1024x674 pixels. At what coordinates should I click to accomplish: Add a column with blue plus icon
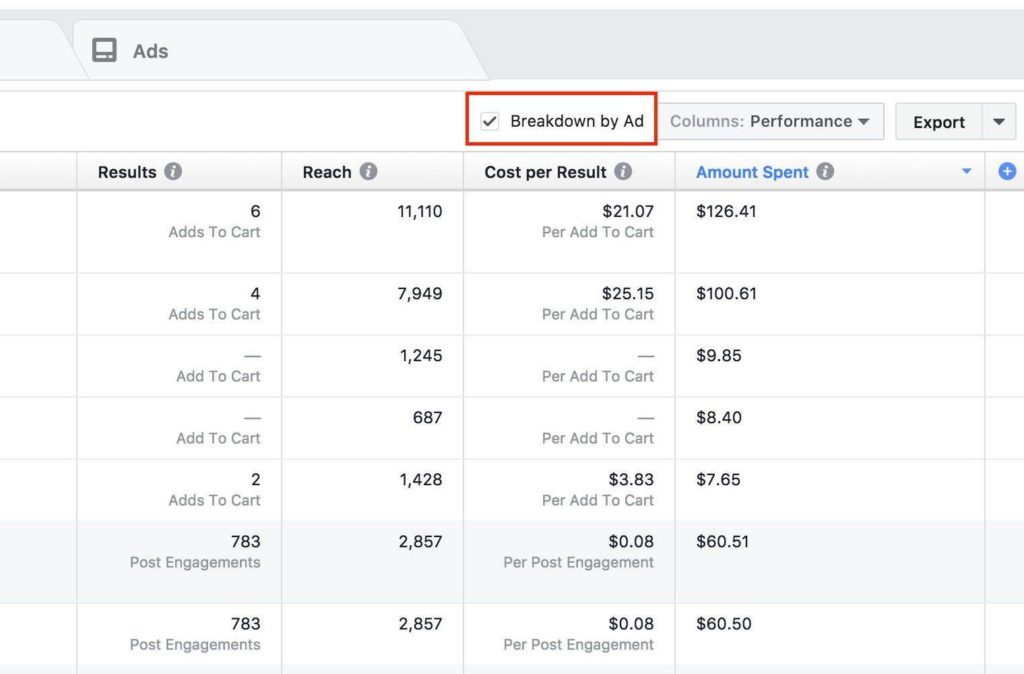pos(1006,171)
